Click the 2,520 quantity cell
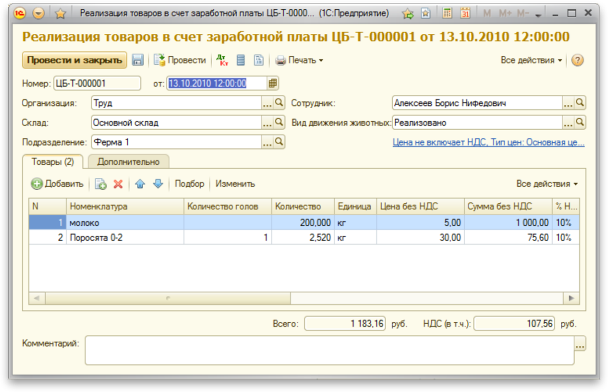Viewport: 608px width, 392px height. (x=303, y=237)
